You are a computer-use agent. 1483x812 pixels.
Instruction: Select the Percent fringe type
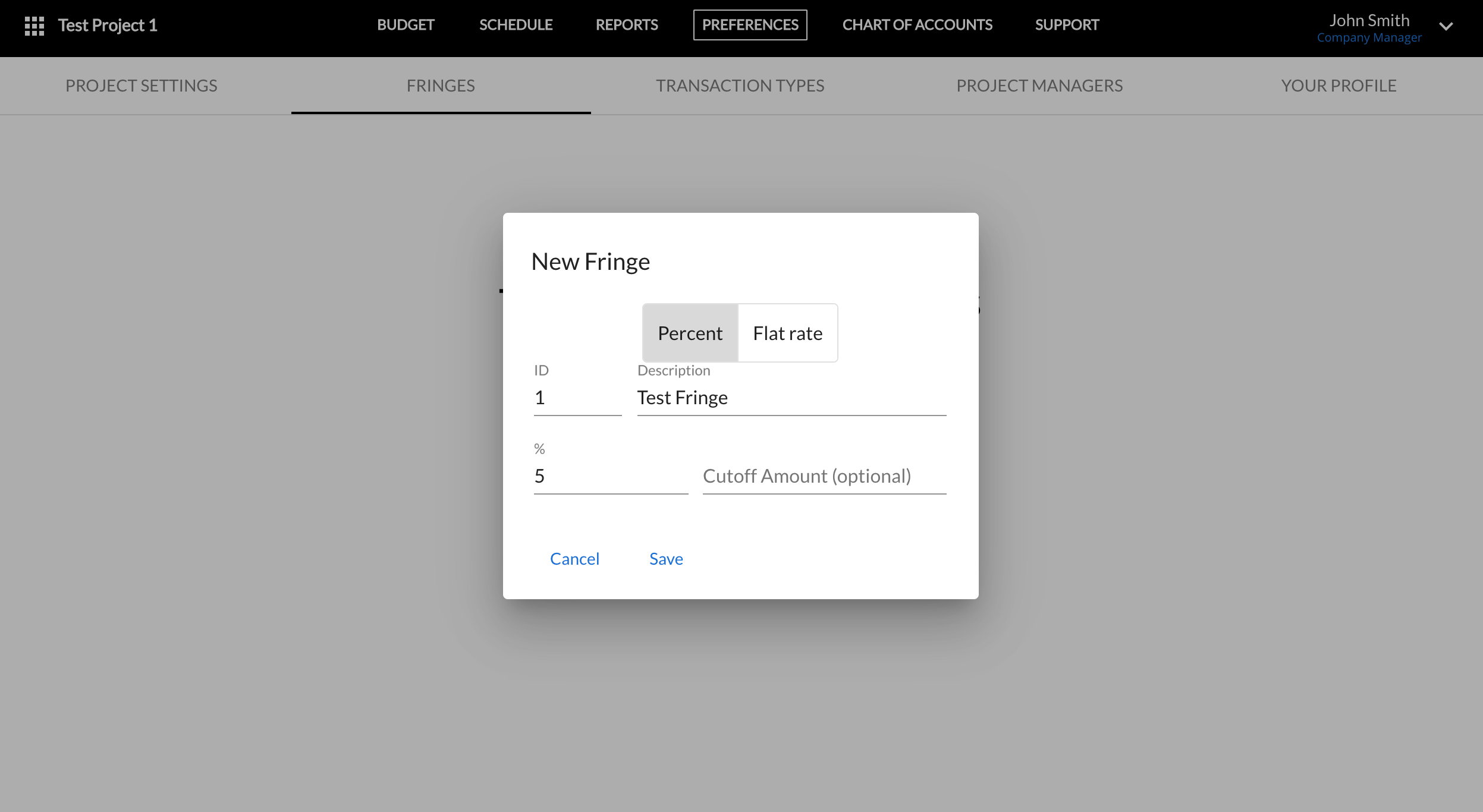pos(690,333)
